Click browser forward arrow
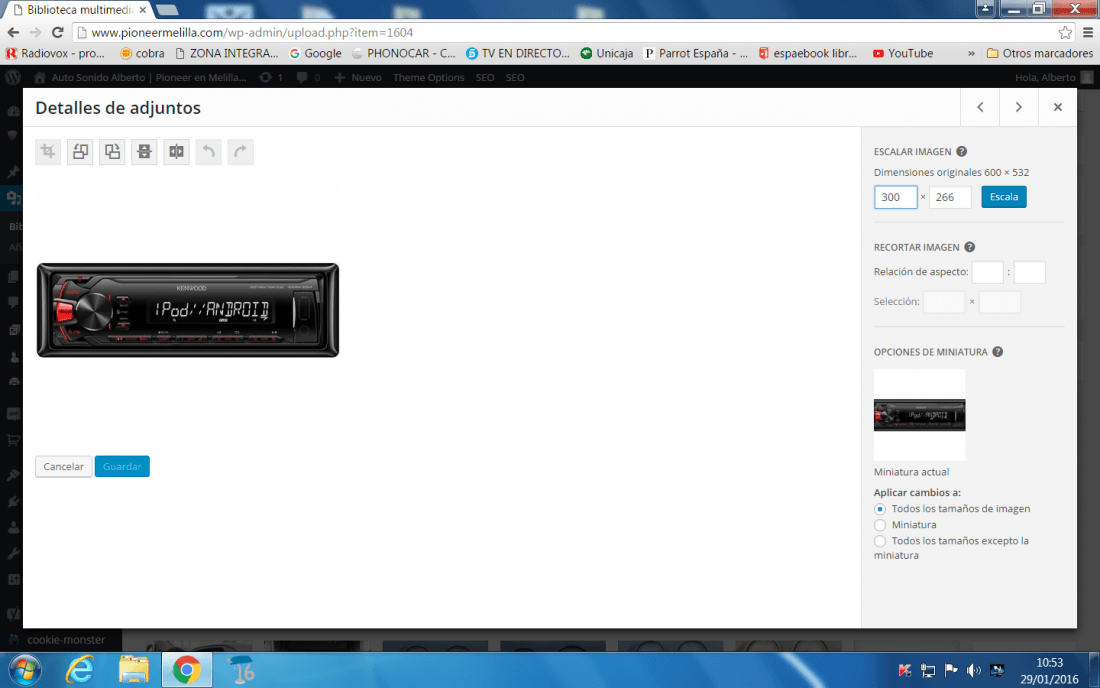1100x688 pixels. coord(35,32)
